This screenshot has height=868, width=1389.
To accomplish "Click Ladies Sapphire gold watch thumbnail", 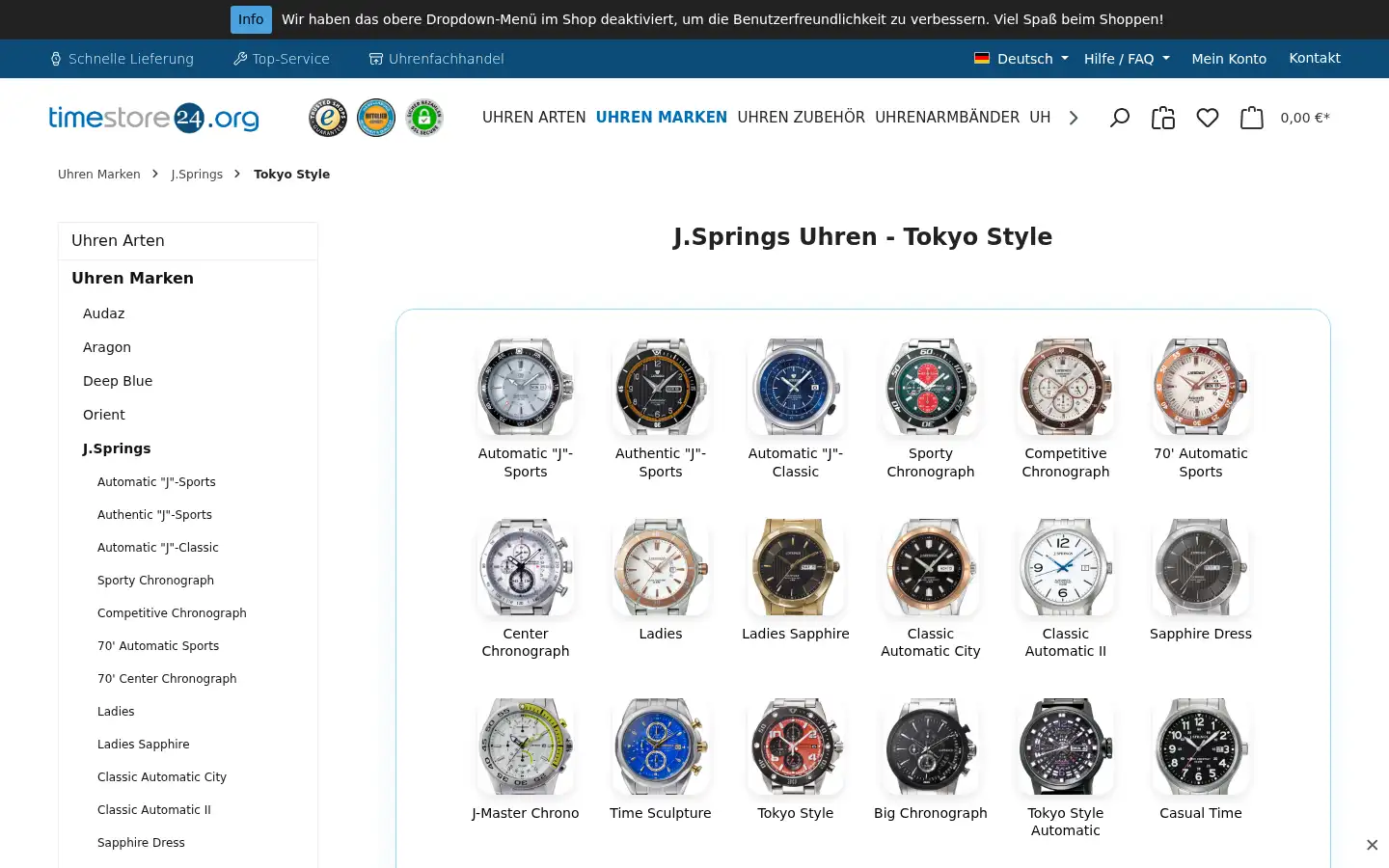I will pyautogui.click(x=796, y=567).
